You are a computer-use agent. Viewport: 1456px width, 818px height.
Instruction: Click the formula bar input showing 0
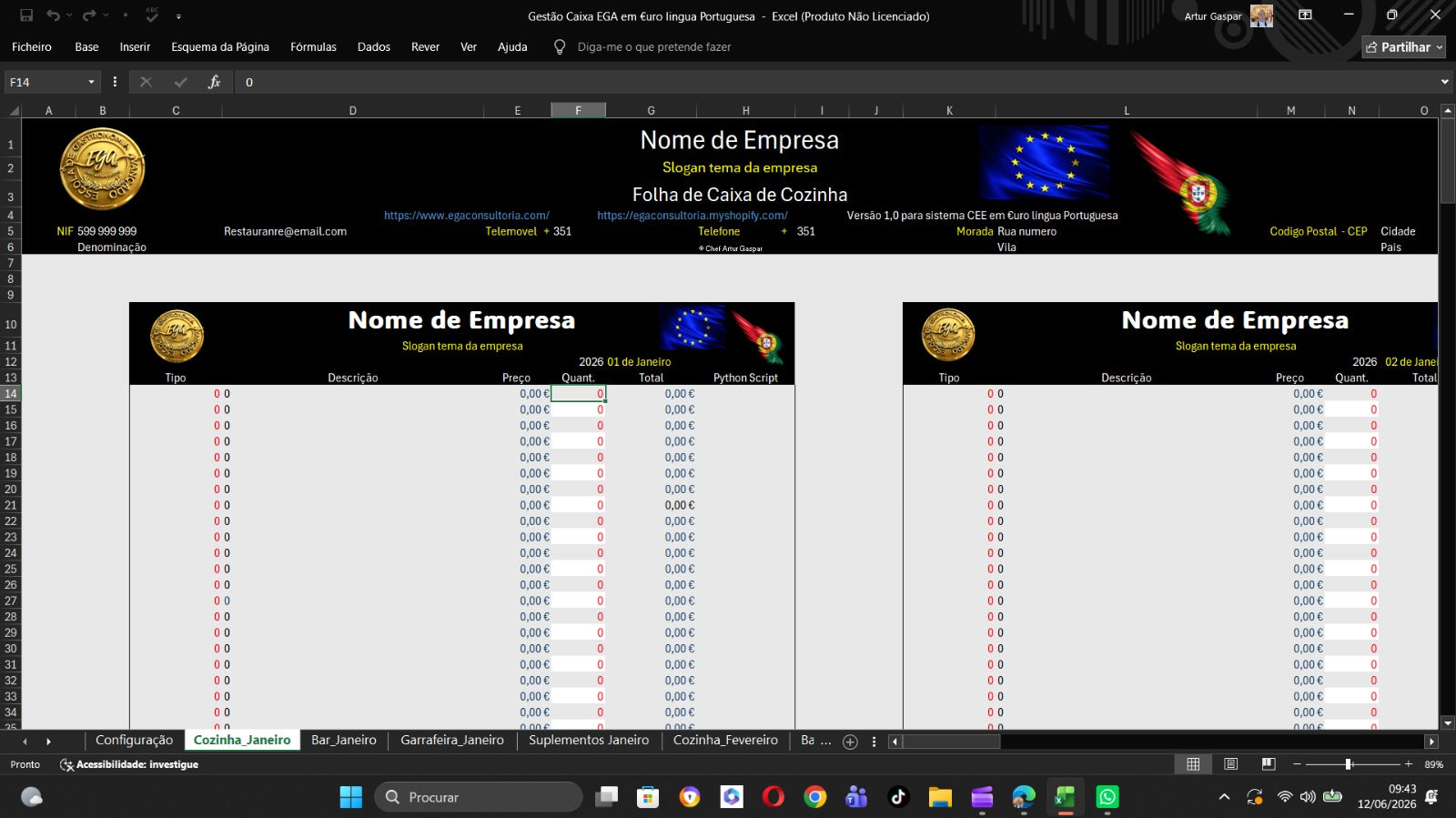837,82
